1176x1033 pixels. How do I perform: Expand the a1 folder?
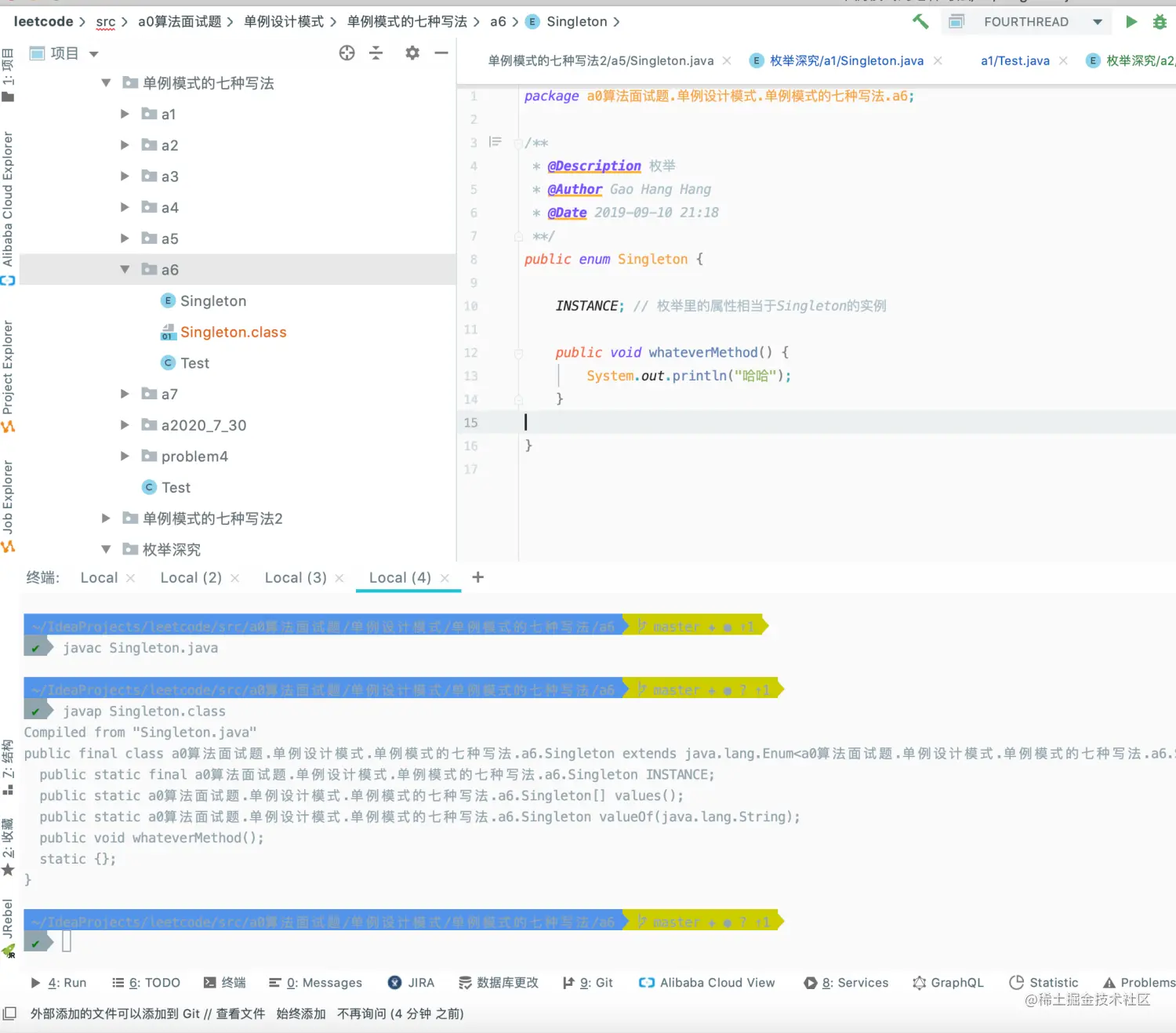tap(125, 114)
